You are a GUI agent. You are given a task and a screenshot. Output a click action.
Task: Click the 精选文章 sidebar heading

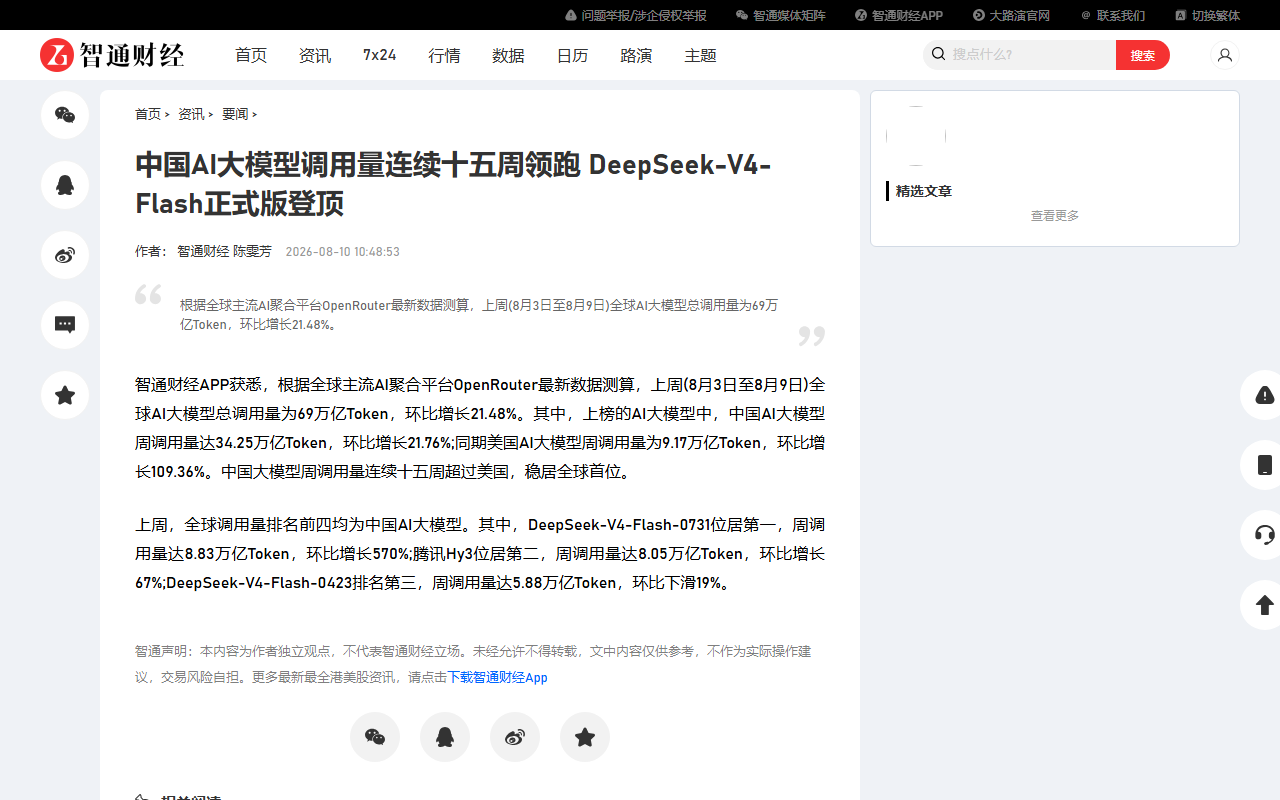click(x=924, y=191)
